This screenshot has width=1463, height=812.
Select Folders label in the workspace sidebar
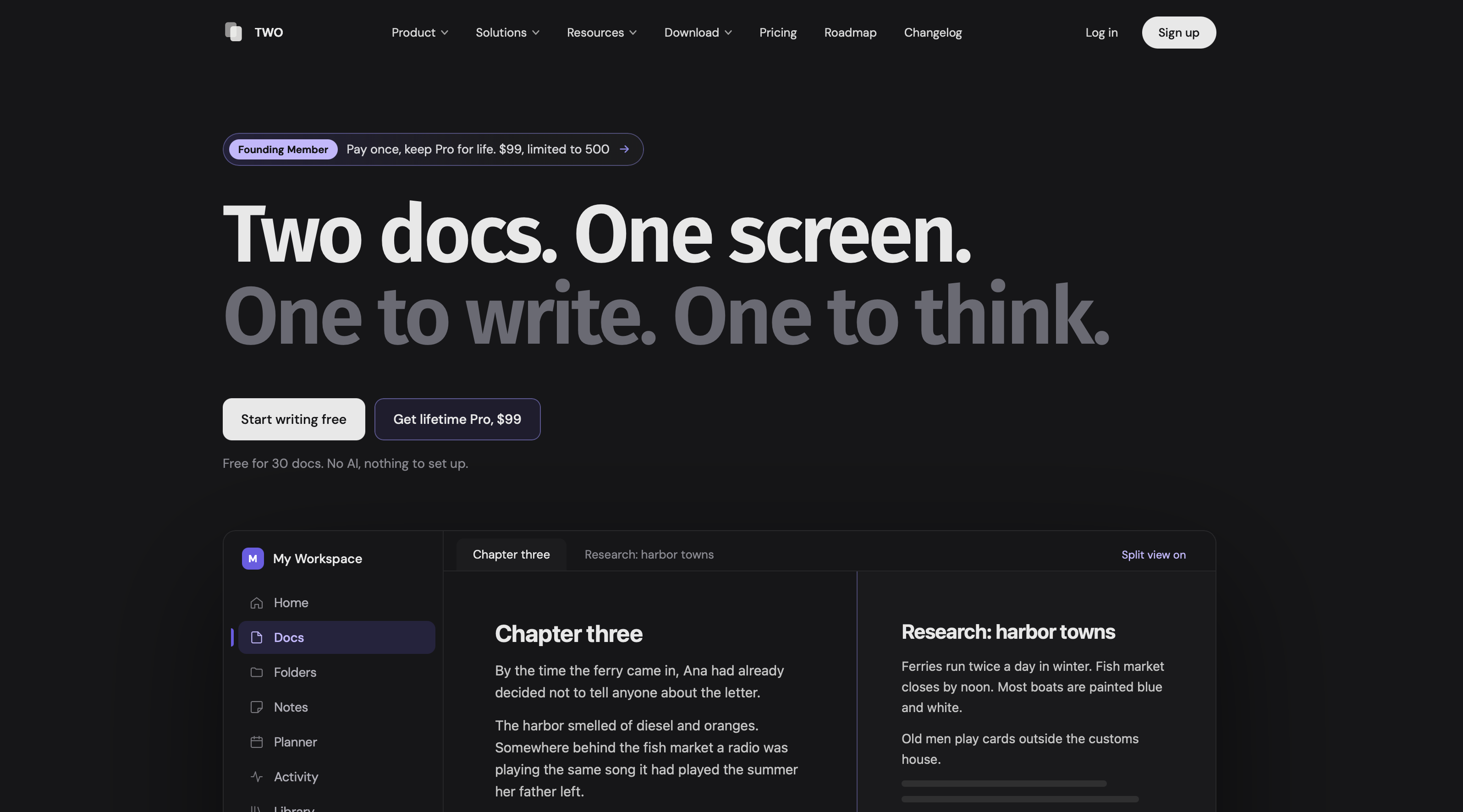pos(295,672)
